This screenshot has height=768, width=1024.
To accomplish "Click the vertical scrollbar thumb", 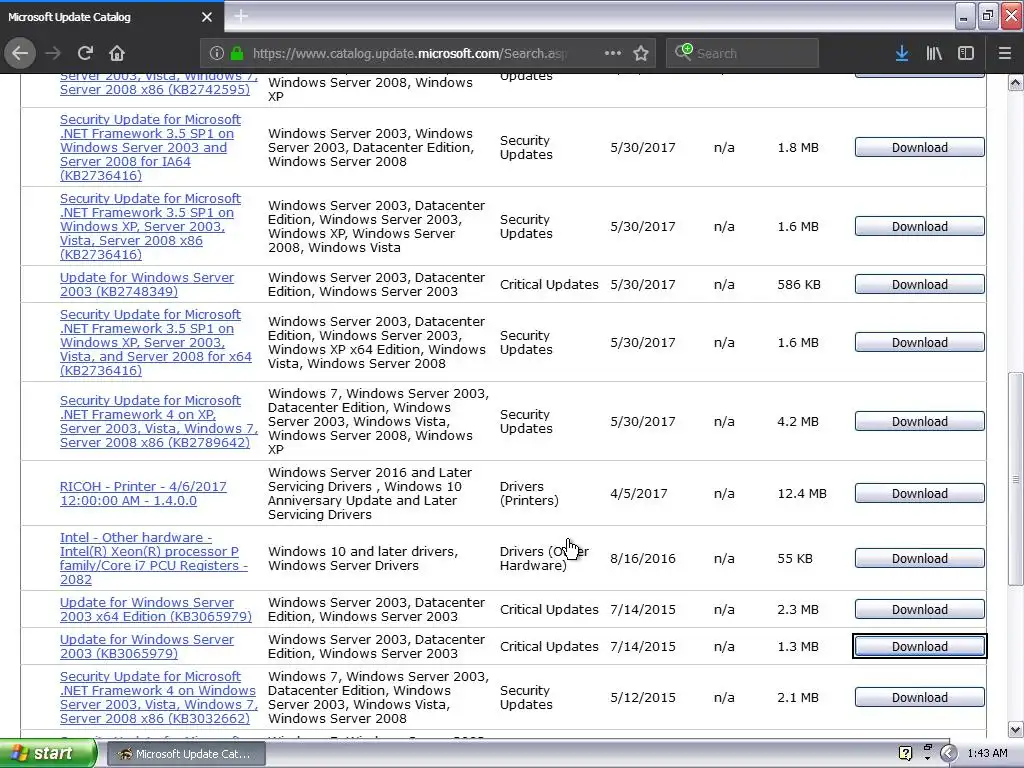I will click(x=1015, y=479).
